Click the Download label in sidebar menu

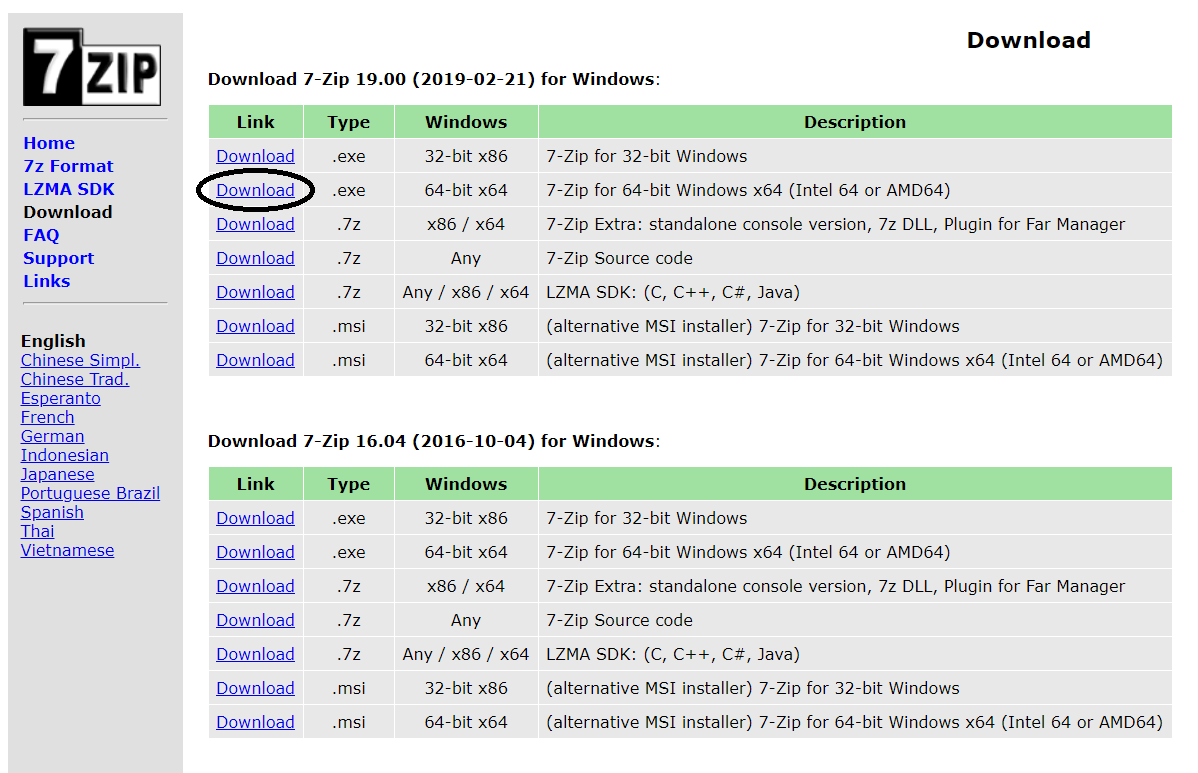point(68,212)
